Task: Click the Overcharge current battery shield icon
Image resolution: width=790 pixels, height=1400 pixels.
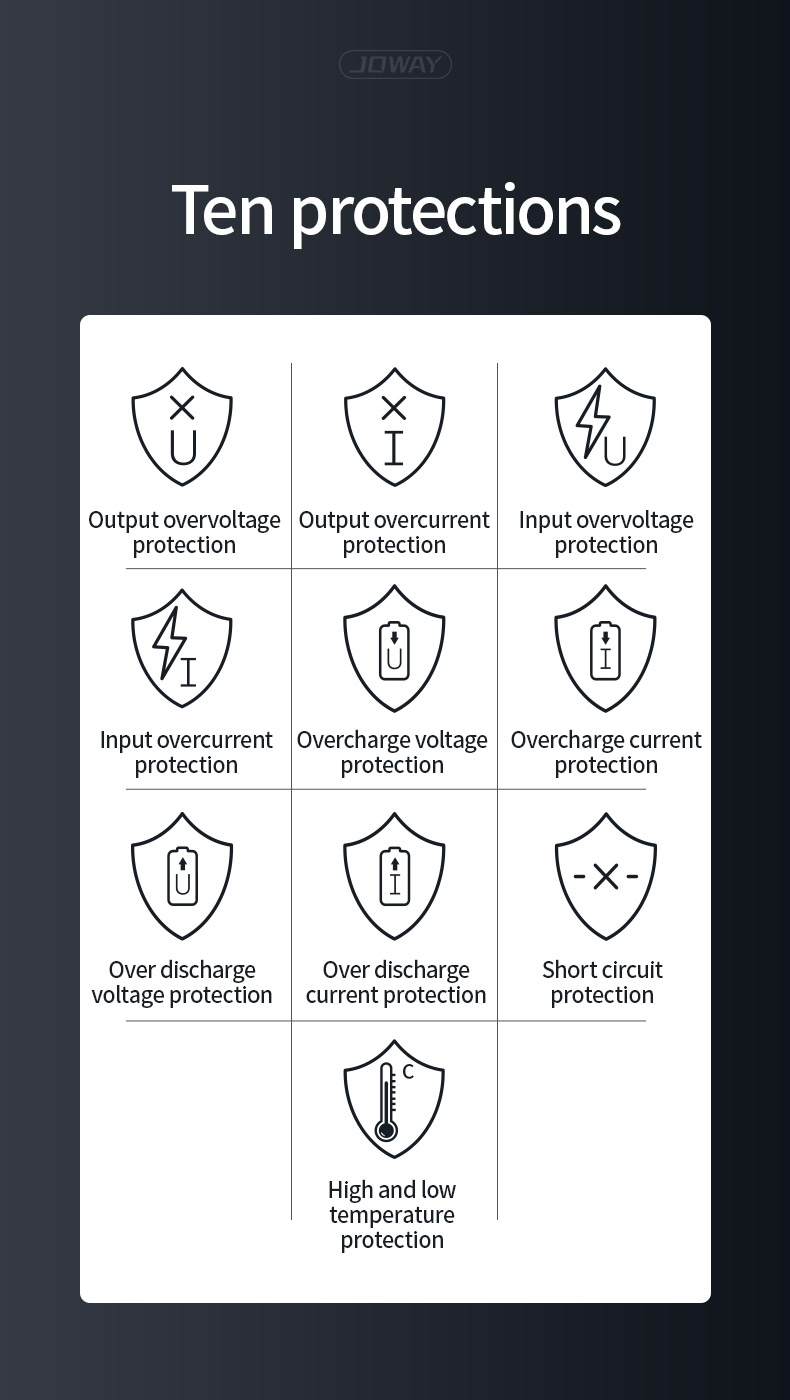Action: coord(606,648)
